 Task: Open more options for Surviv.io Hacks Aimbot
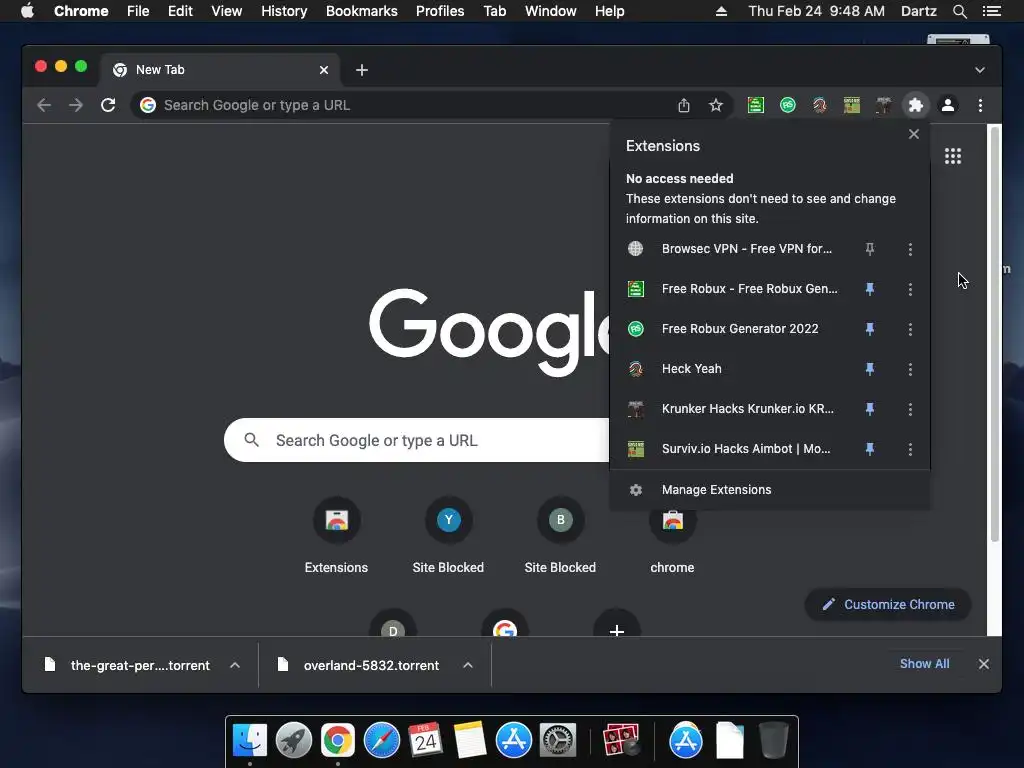pyautogui.click(x=910, y=449)
